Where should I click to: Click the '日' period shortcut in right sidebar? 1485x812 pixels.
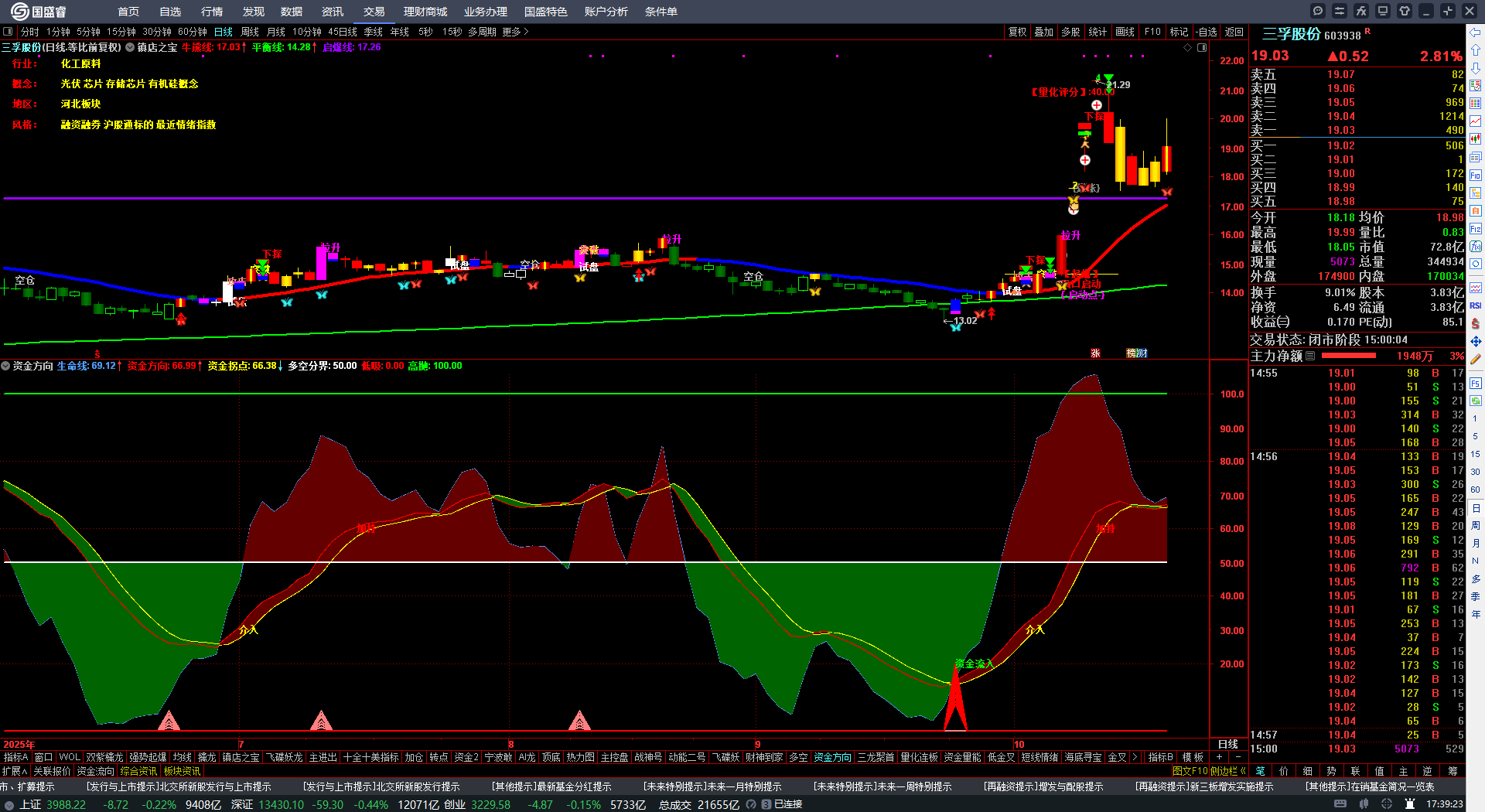point(1476,508)
